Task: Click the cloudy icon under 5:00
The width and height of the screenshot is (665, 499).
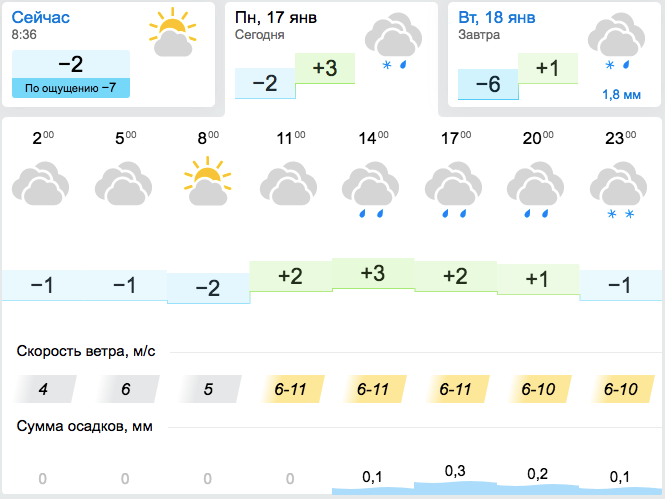Action: click(x=125, y=185)
